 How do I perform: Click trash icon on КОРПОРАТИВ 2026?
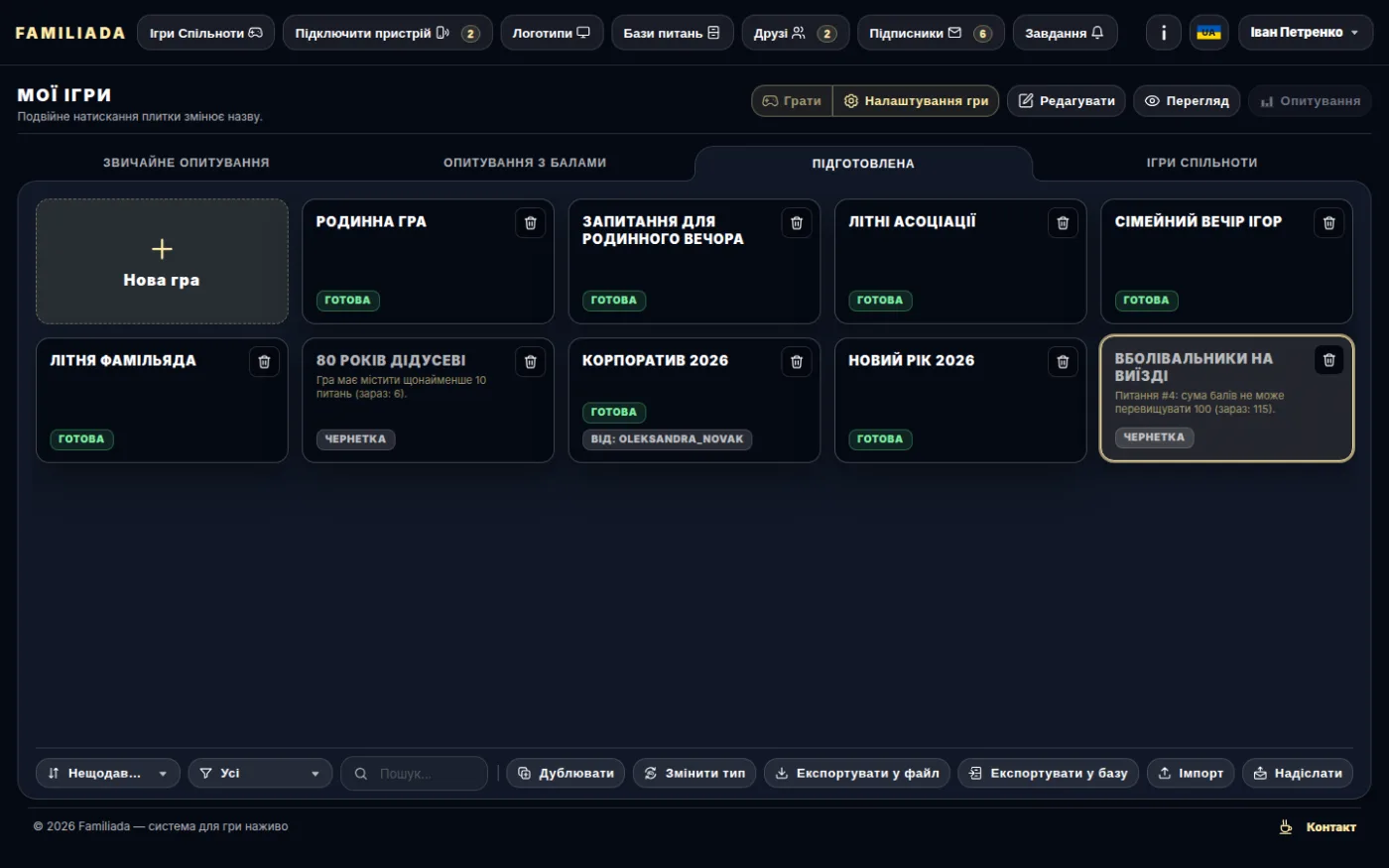[797, 362]
